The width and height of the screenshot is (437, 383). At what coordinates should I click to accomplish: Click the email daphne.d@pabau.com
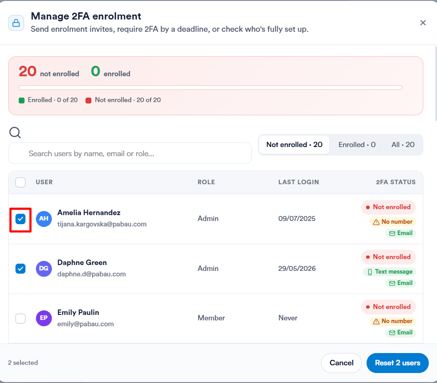(92, 274)
